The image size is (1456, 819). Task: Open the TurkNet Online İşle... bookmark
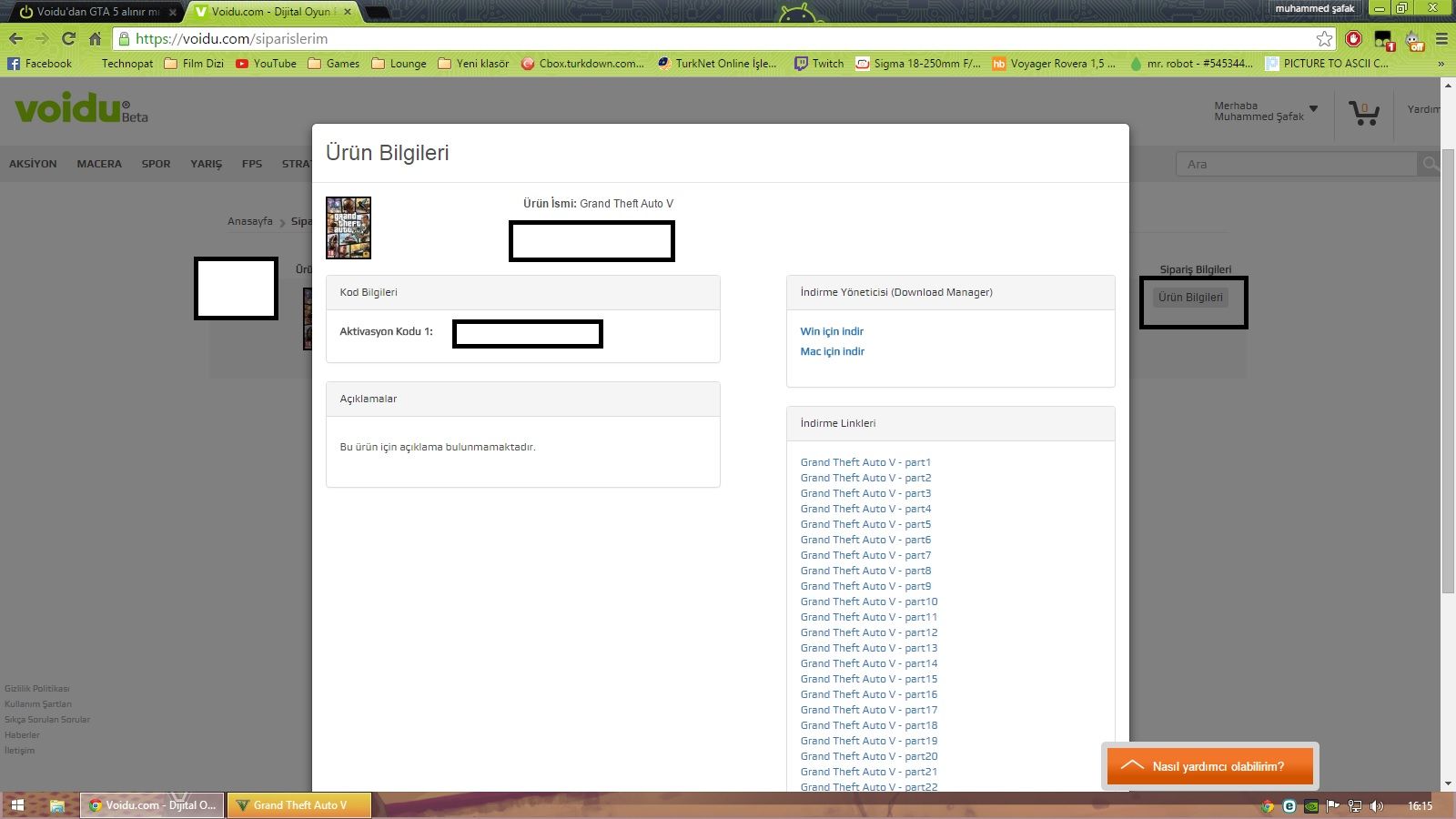[x=718, y=64]
